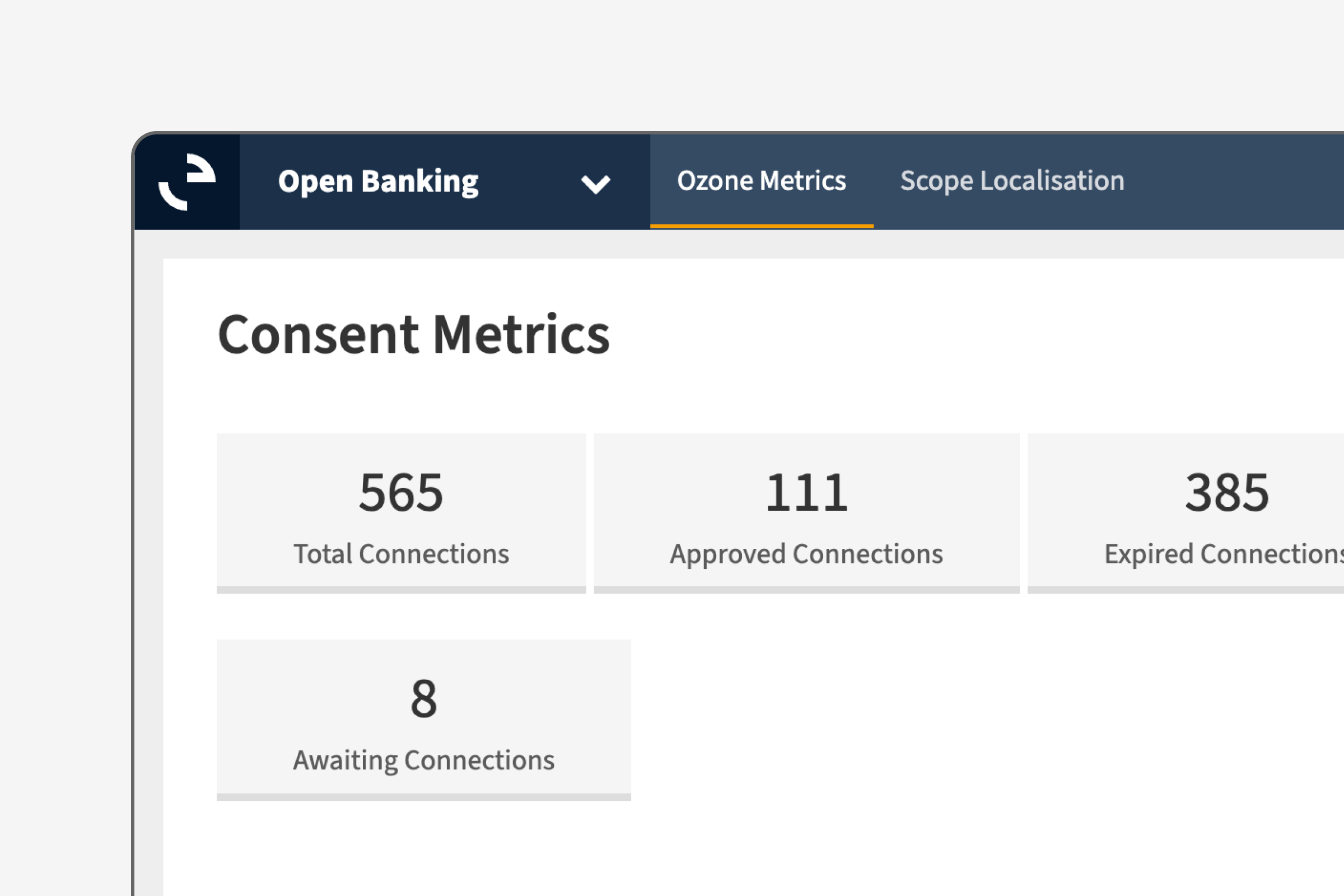Screen dimensions: 1344x896
Task: Open the Scope Localisation tab
Action: (x=1012, y=180)
